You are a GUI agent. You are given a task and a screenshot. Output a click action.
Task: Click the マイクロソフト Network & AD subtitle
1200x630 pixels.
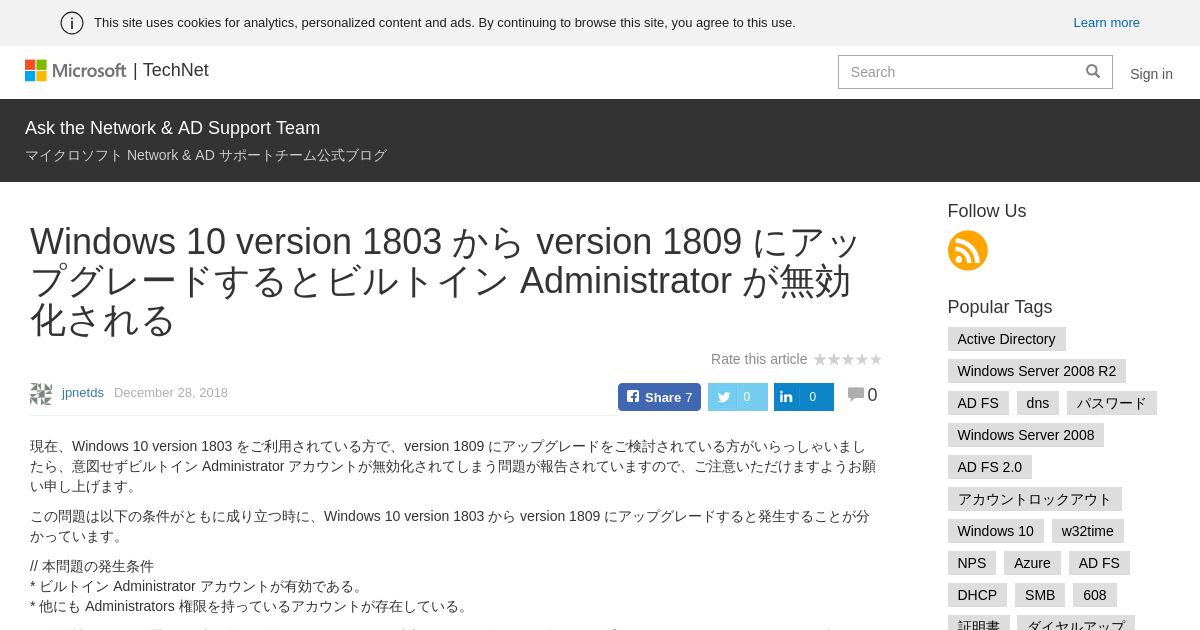[206, 156]
